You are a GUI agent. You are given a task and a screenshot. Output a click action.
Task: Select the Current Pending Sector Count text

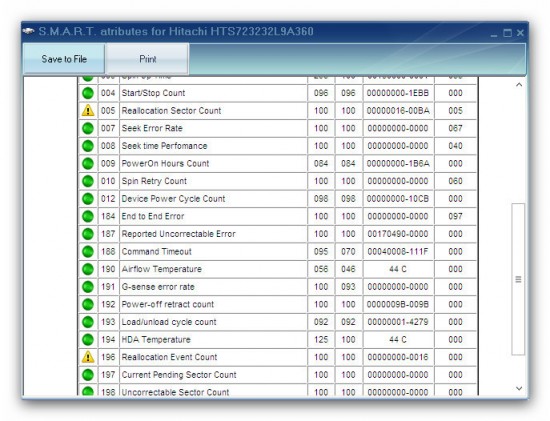click(x=179, y=375)
